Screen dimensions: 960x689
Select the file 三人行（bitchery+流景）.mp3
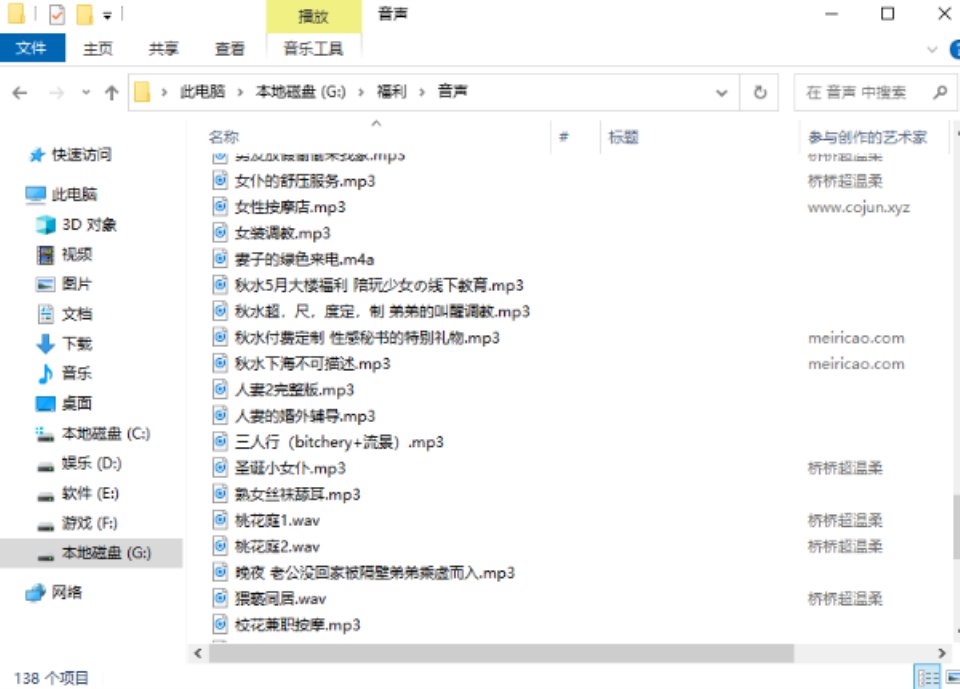339,442
